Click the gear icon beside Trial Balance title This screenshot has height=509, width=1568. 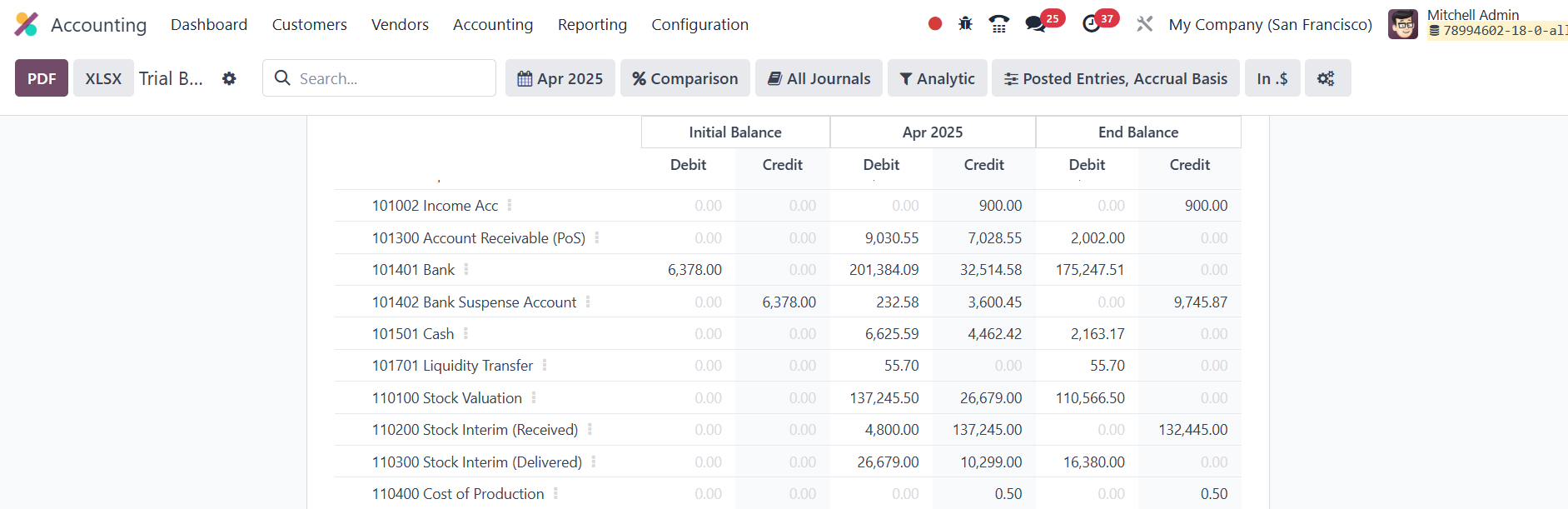pos(229,78)
